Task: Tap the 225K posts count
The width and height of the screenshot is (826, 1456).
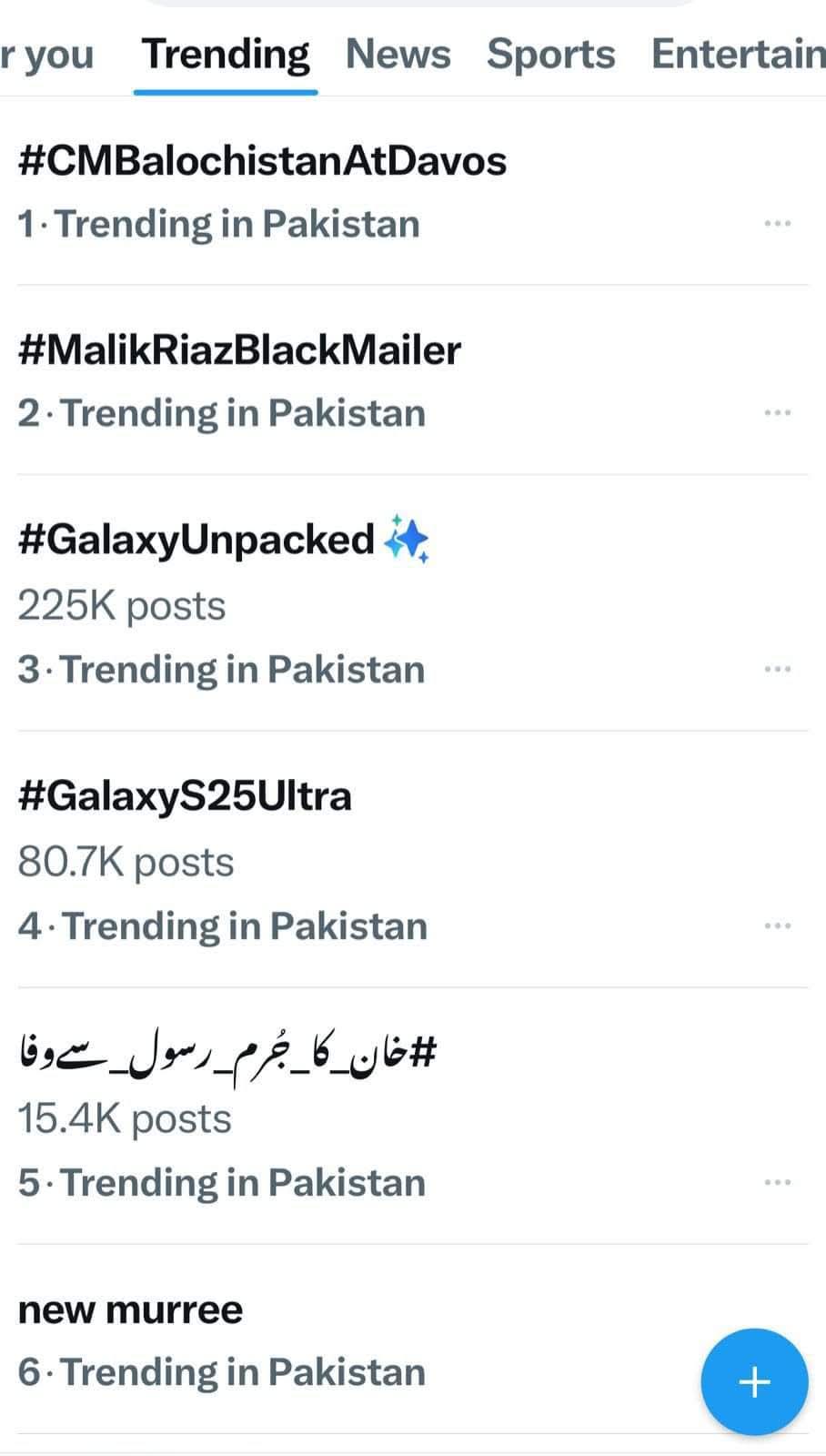Action: point(122,606)
